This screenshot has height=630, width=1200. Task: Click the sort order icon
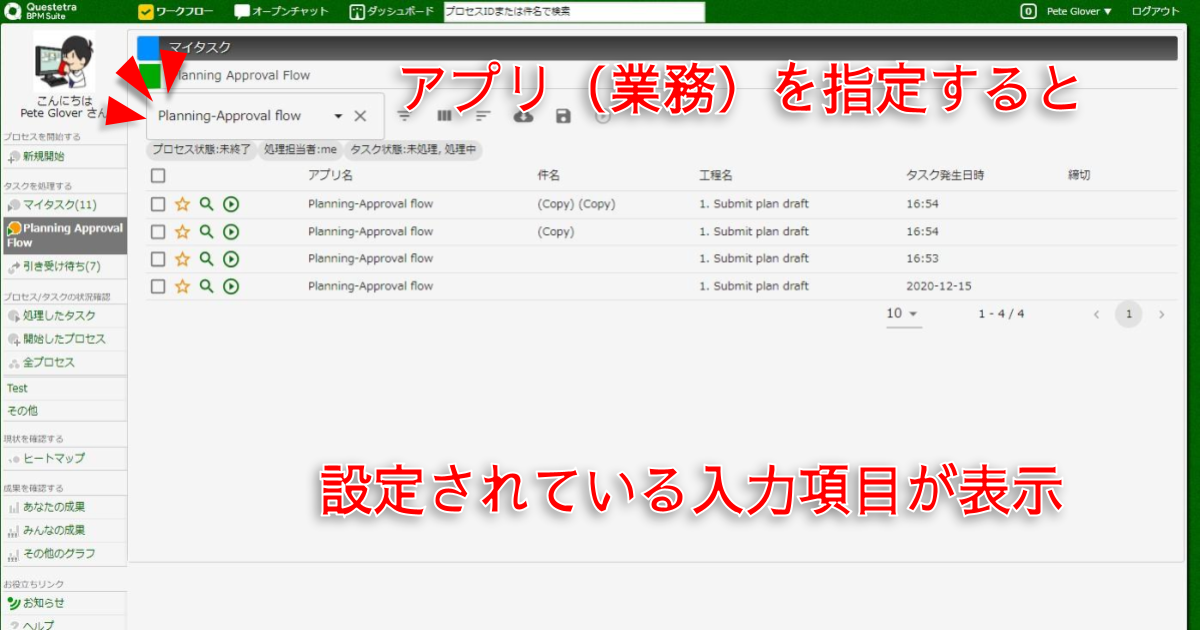483,116
